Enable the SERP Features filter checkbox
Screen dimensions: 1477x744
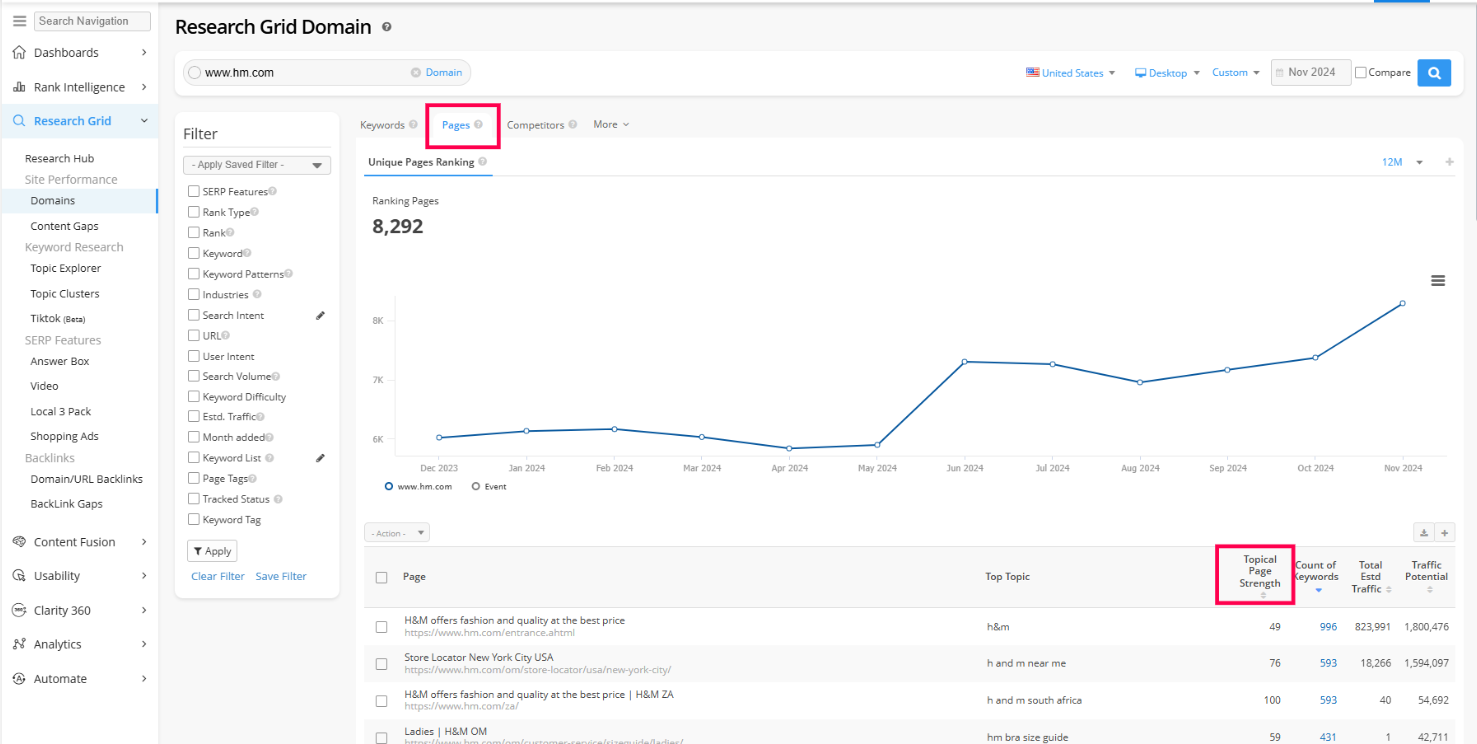[x=194, y=192]
